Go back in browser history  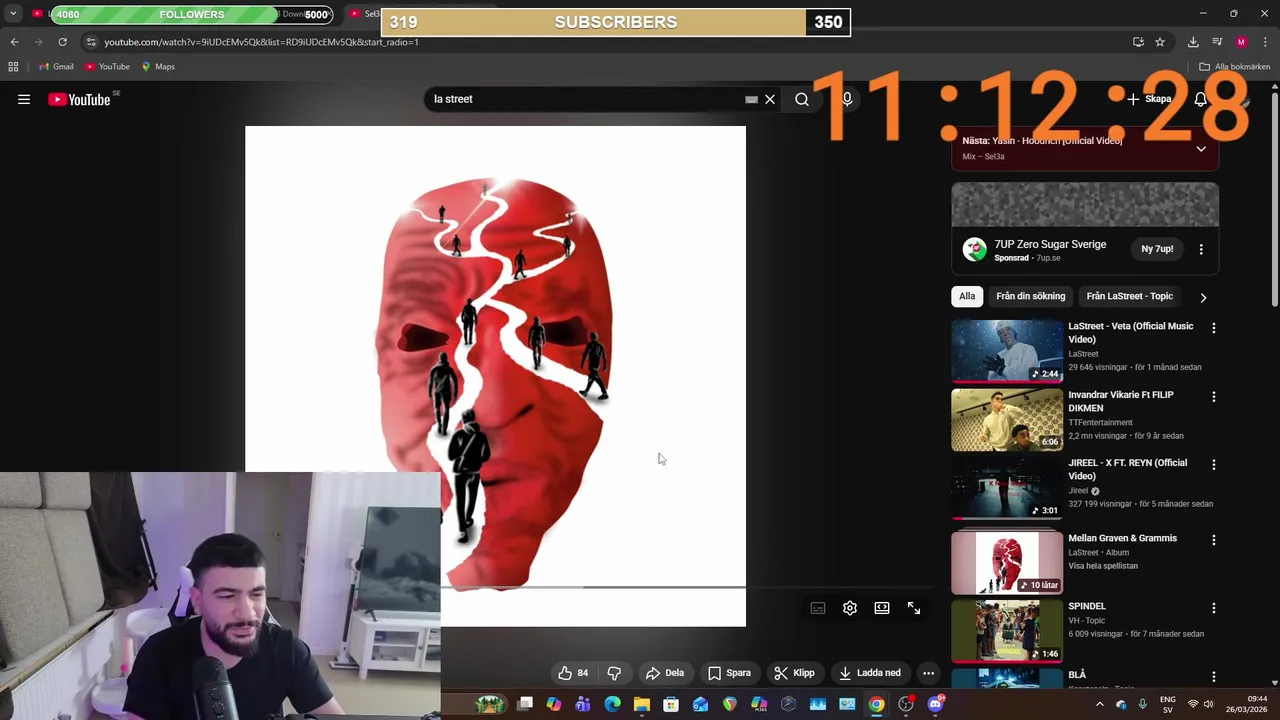14,42
